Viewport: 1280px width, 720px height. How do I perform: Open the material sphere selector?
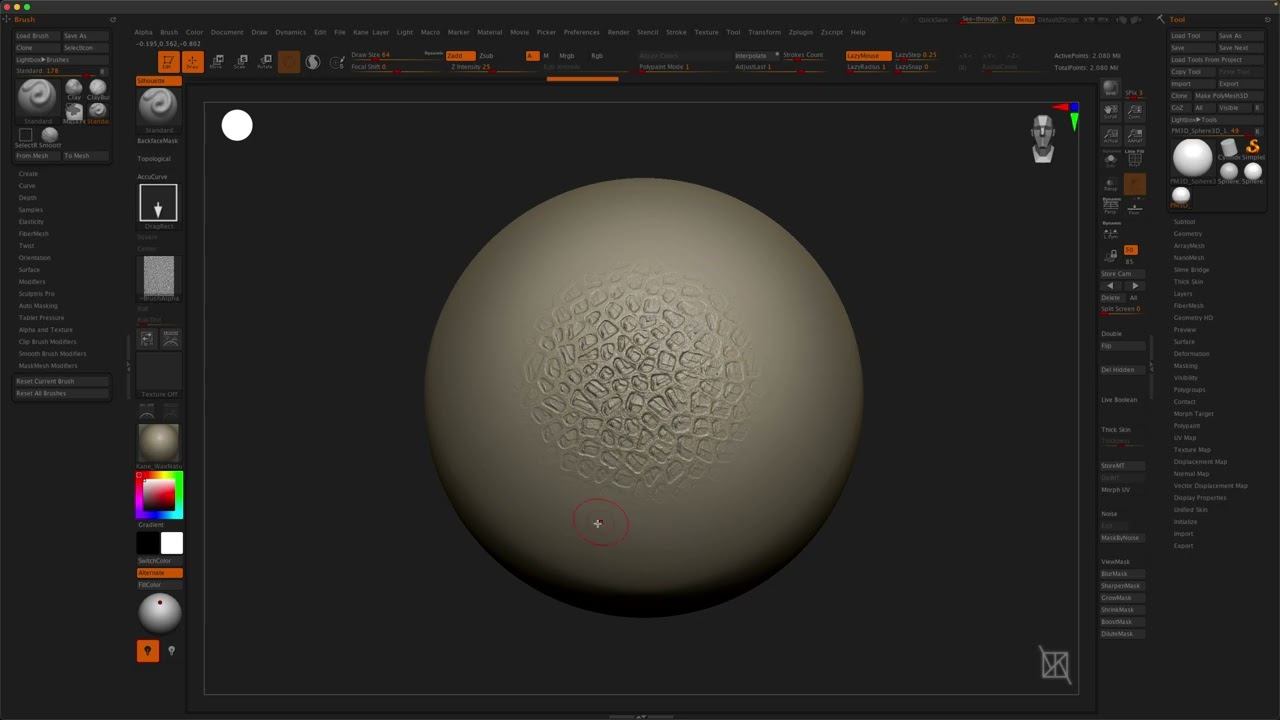[x=159, y=444]
